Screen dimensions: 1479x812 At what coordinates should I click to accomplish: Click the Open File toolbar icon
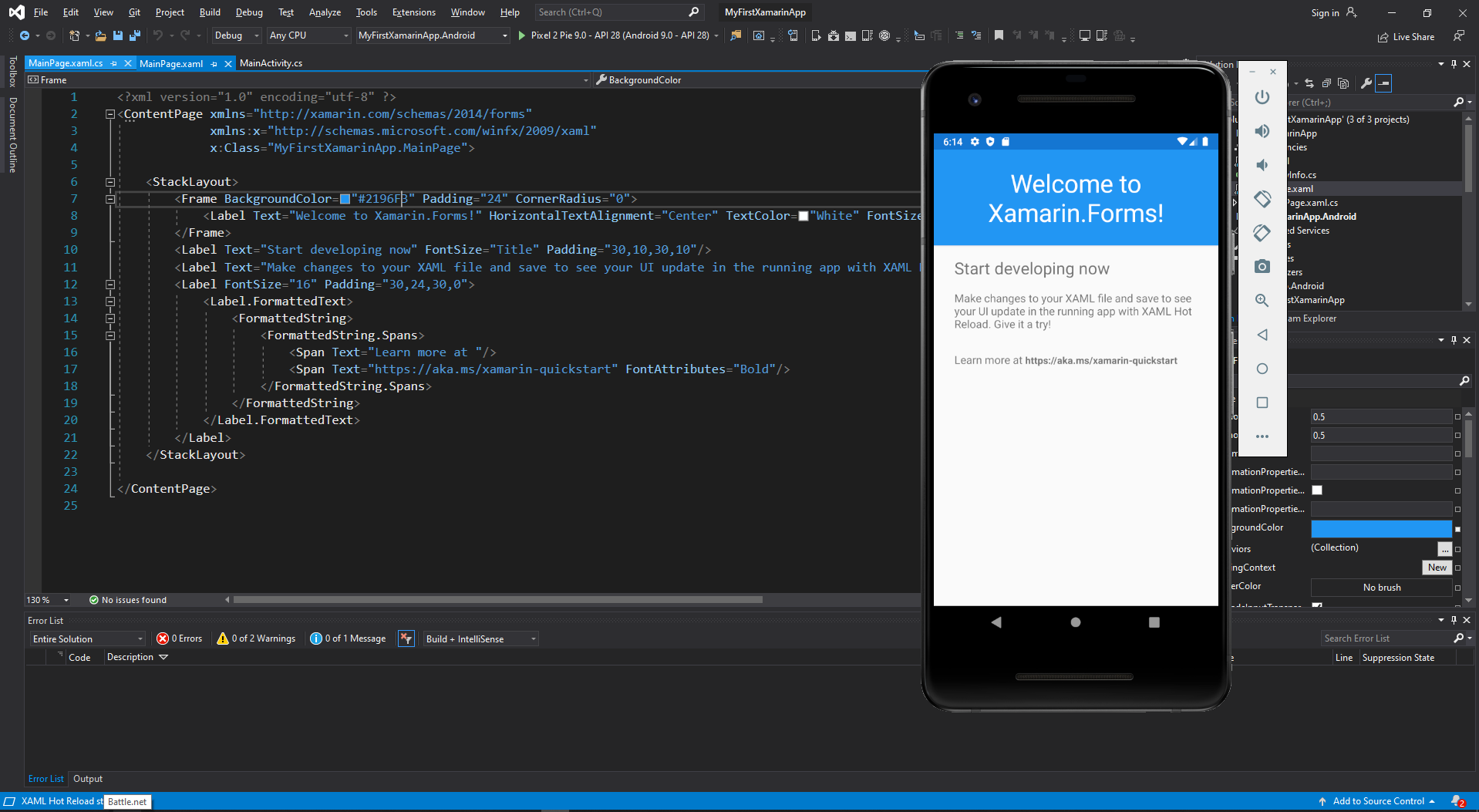pos(100,35)
